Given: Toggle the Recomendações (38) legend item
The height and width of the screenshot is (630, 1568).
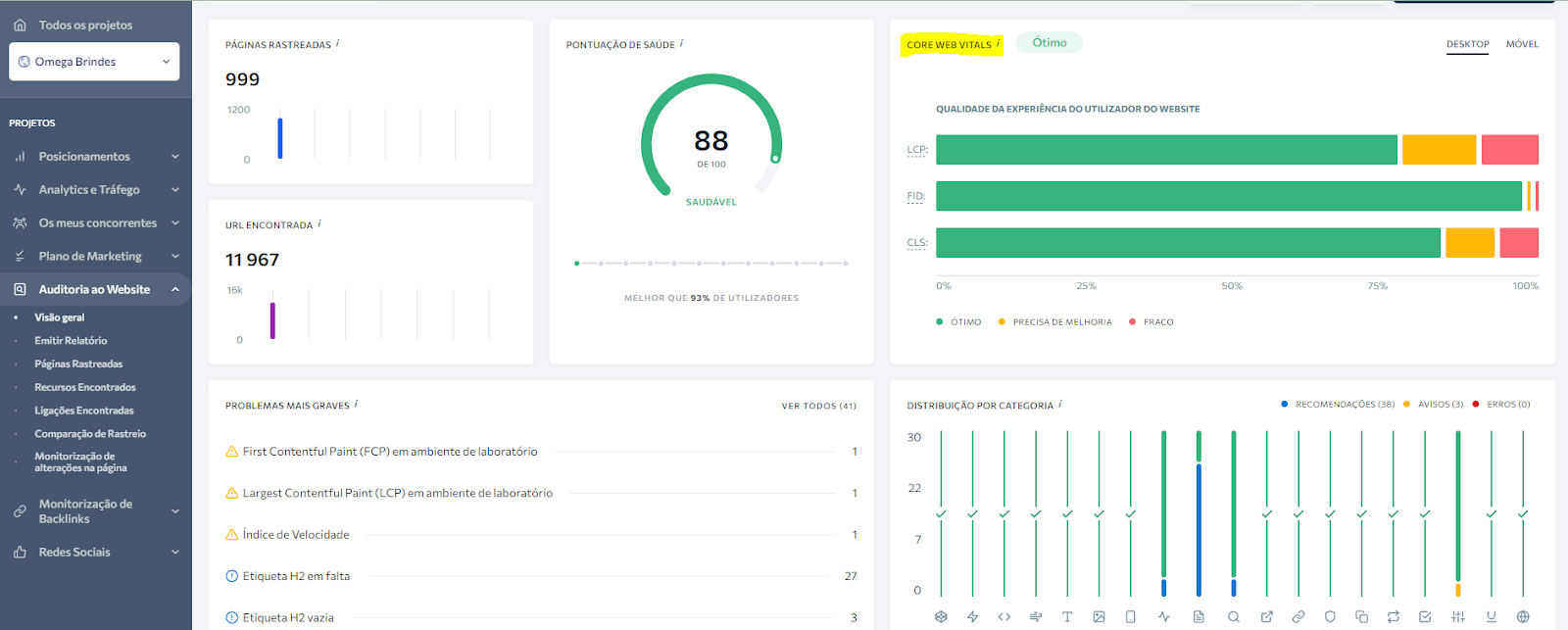Looking at the screenshot, I should (x=1337, y=404).
